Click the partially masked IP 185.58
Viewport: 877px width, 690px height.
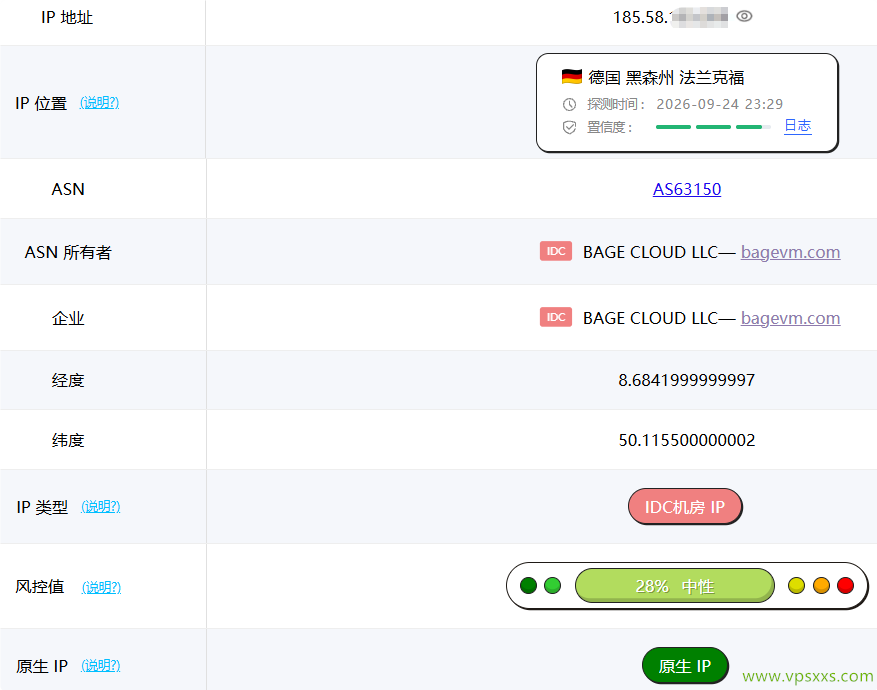tap(670, 17)
